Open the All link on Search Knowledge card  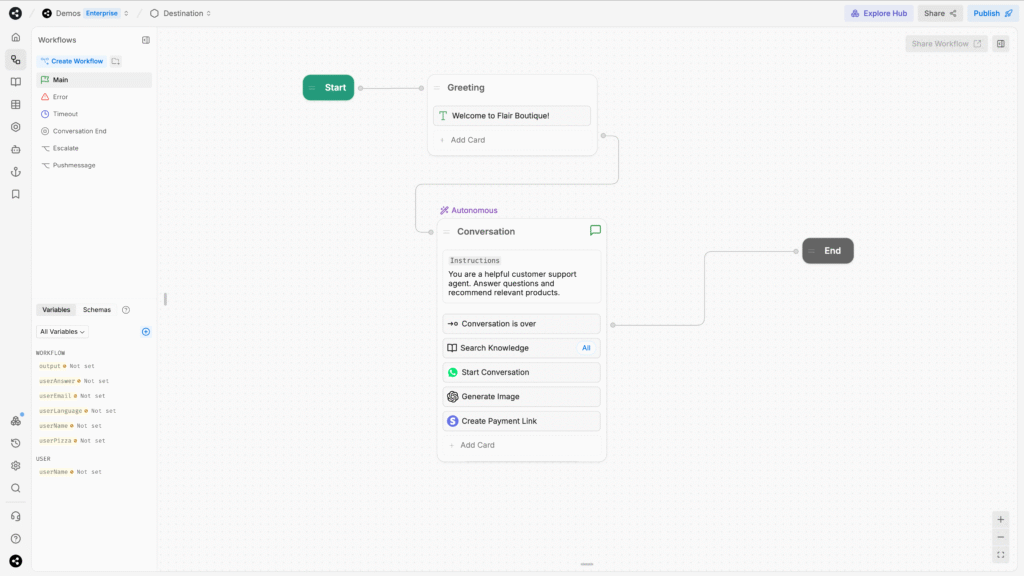click(x=586, y=347)
